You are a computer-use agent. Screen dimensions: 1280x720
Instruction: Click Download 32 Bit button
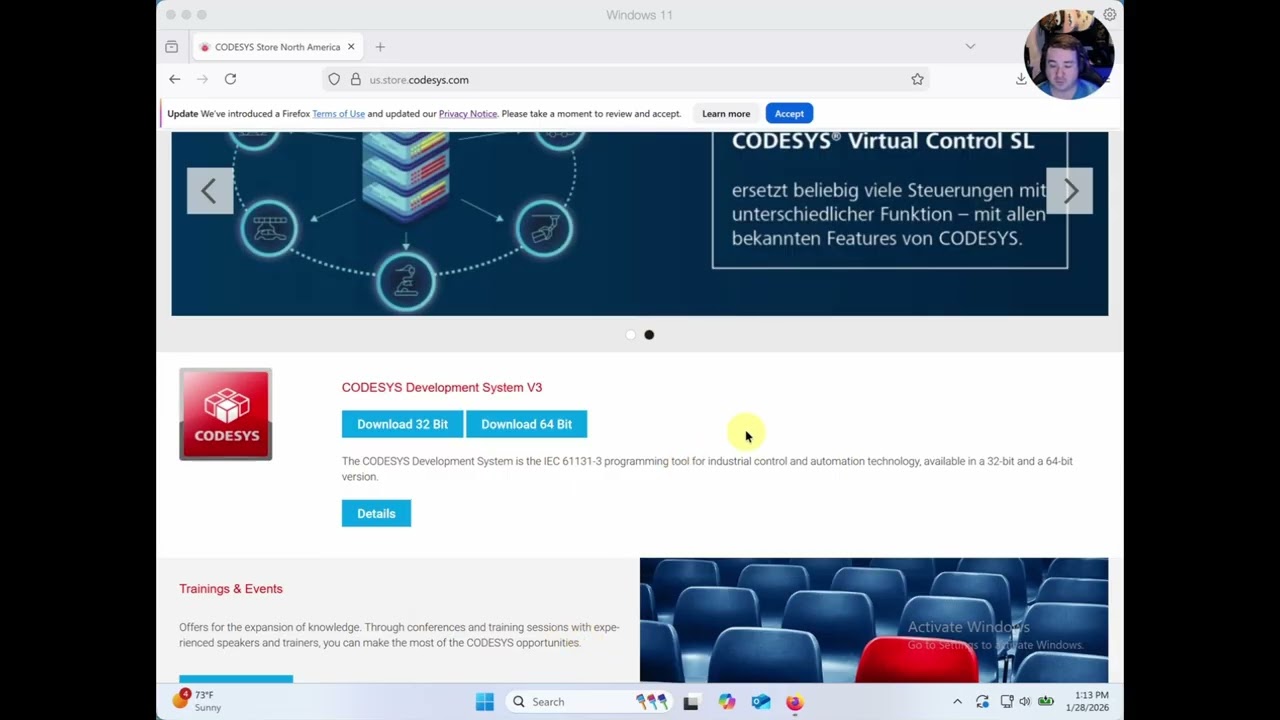coord(402,424)
